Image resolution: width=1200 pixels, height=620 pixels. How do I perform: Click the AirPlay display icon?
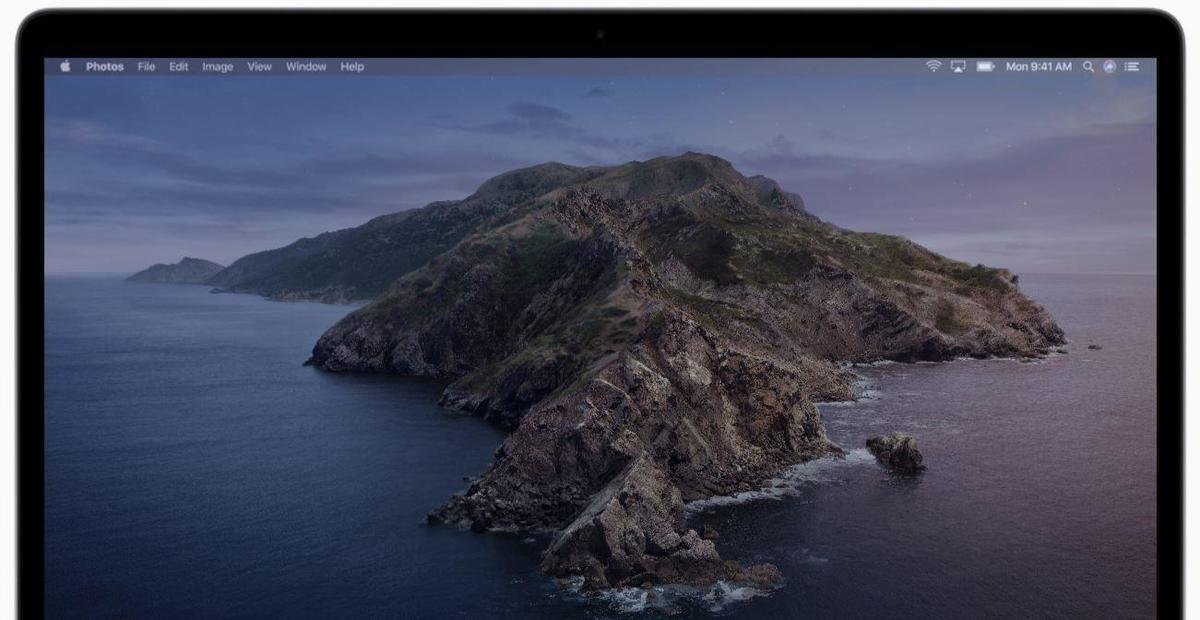(958, 67)
